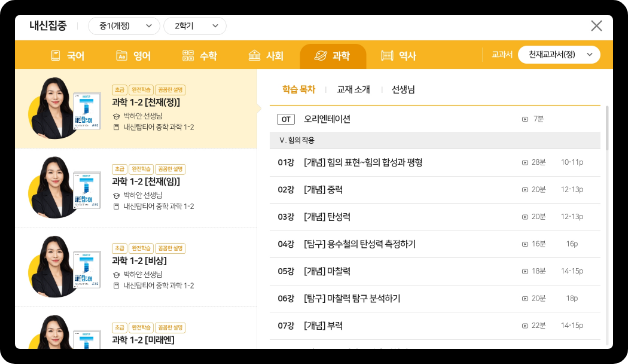This screenshot has width=628, height=364.
Task: Click the textbook icon in 비상 course
Action: click(x=116, y=286)
